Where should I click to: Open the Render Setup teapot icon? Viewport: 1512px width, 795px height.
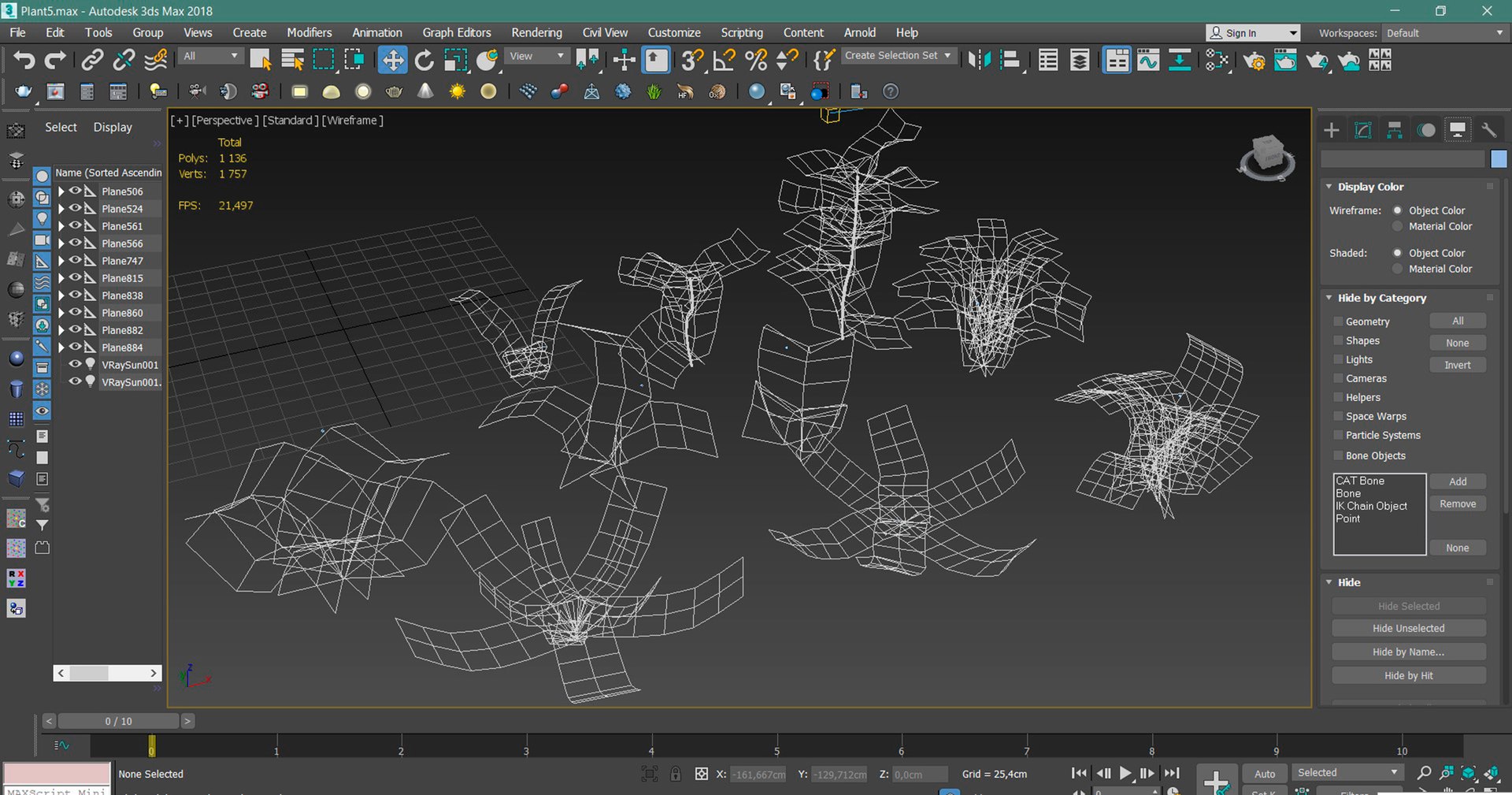(1254, 60)
